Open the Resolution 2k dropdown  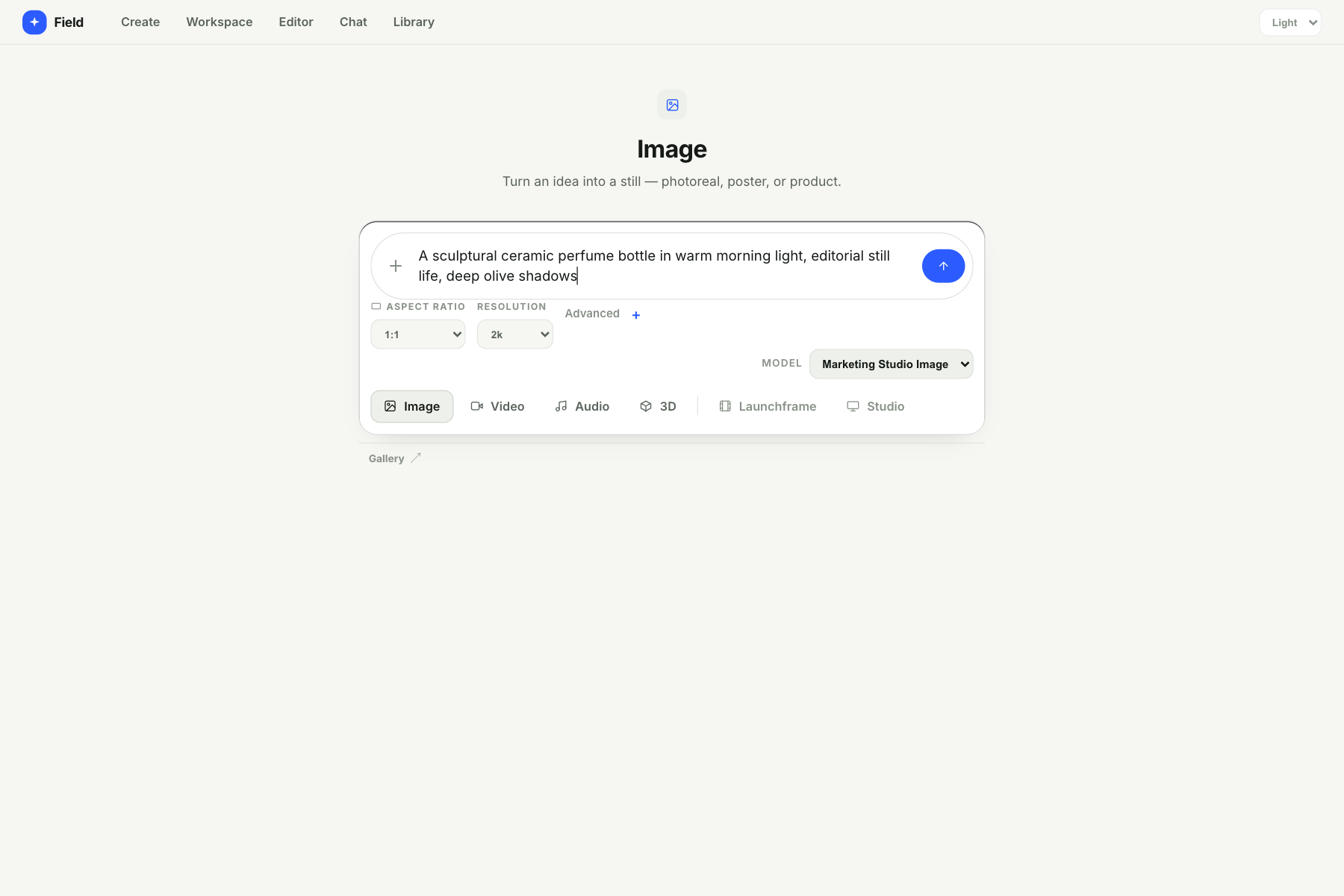[x=515, y=335]
